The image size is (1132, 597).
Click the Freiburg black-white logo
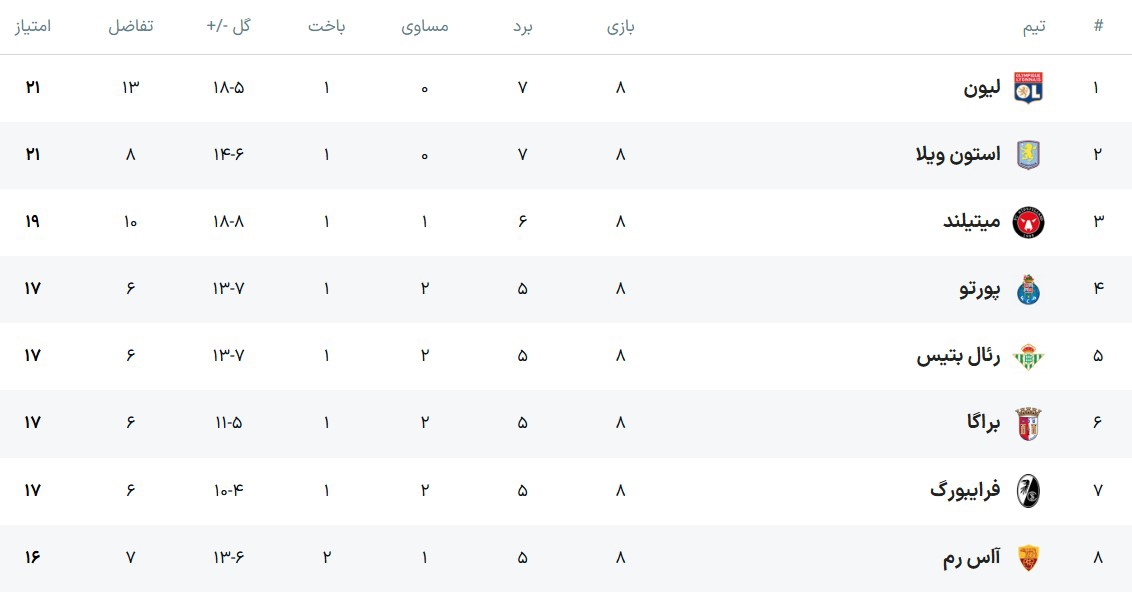click(x=1028, y=490)
